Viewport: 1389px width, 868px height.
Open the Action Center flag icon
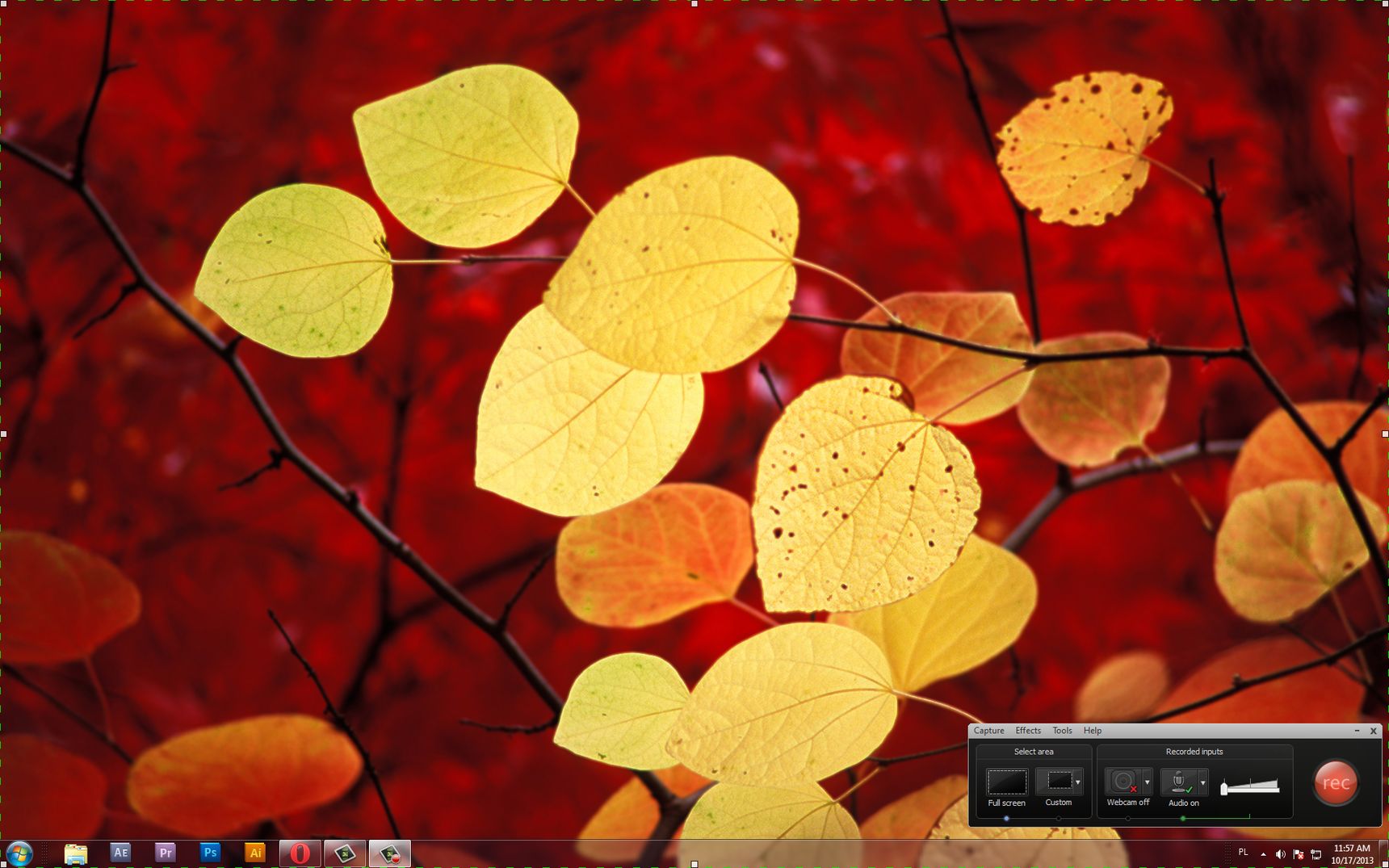point(1299,854)
